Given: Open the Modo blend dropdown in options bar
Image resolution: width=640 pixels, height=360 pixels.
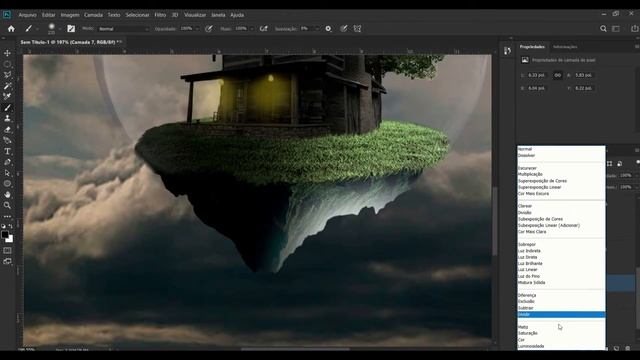Looking at the screenshot, I should pos(124,29).
